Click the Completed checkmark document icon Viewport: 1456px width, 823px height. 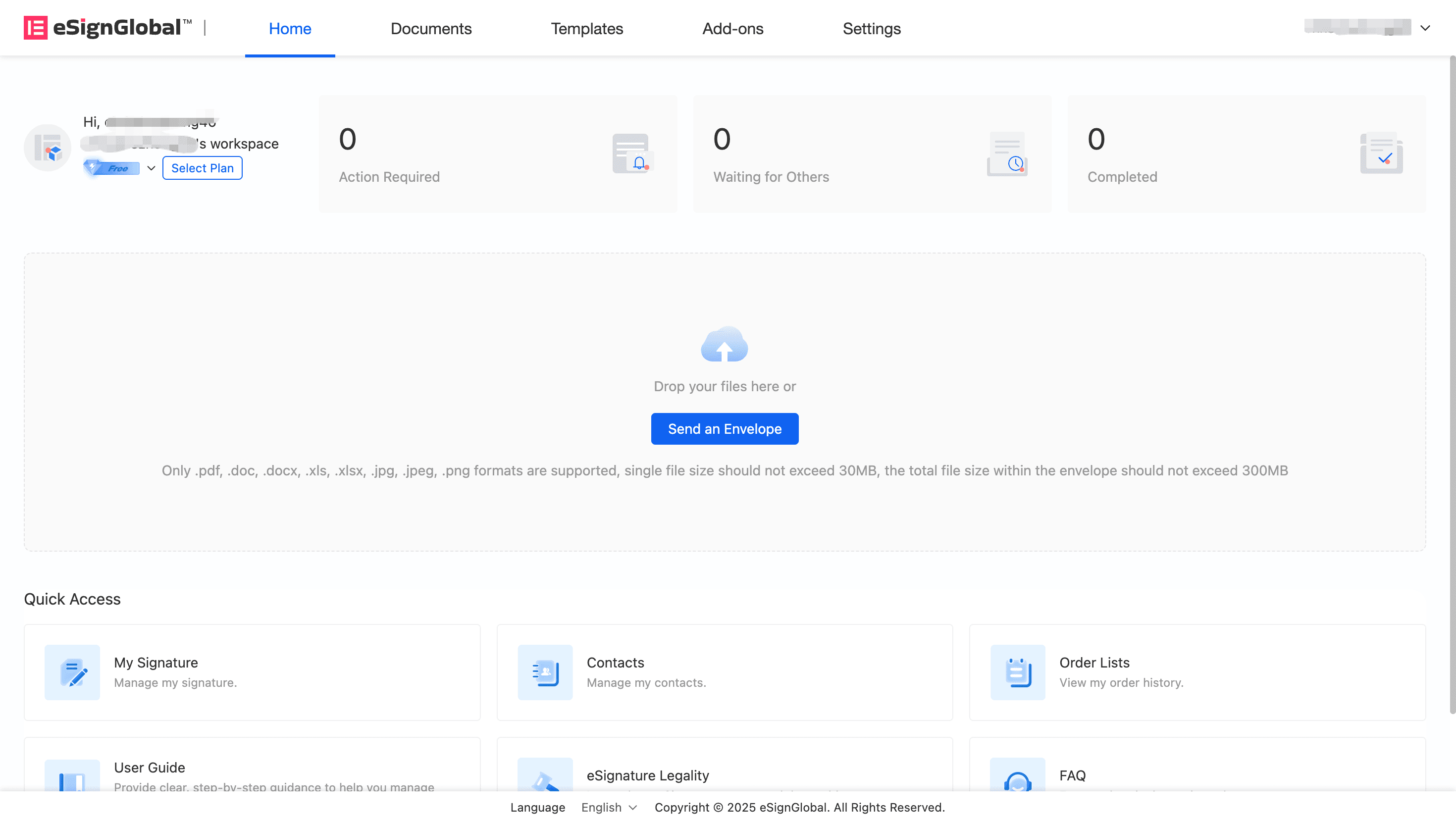click(1381, 153)
